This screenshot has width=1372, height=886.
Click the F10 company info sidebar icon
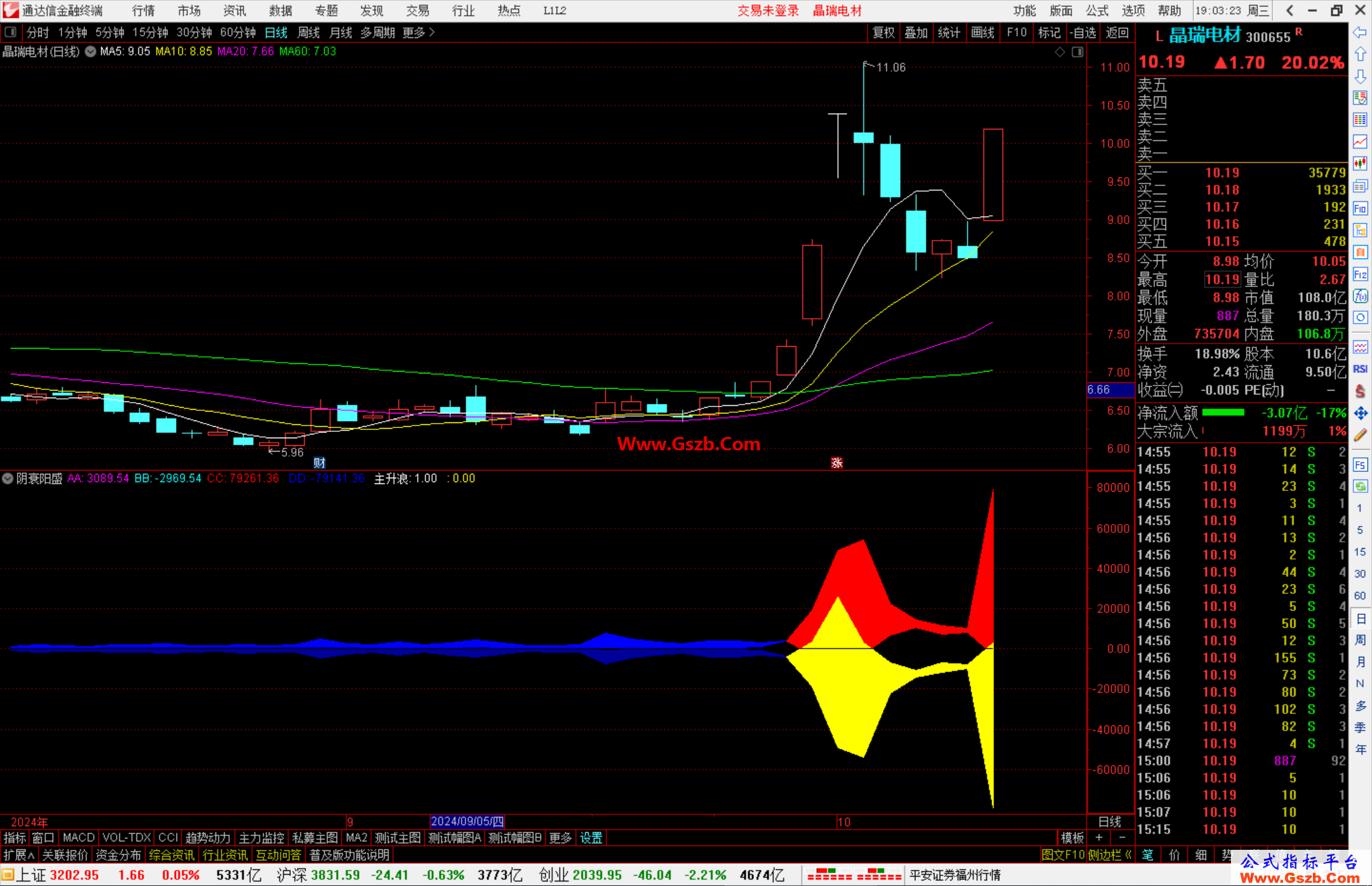click(1360, 208)
